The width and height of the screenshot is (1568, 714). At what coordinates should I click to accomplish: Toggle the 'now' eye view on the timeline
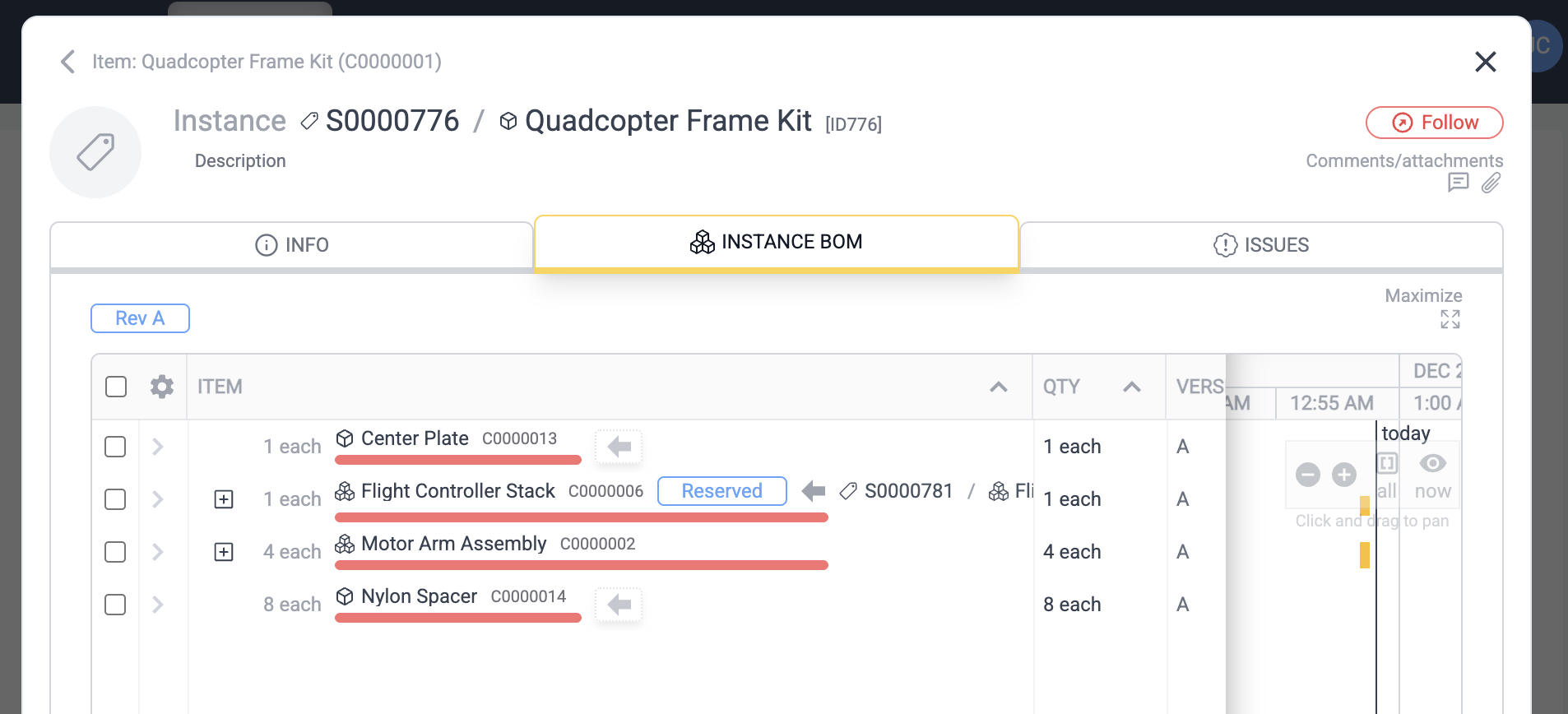tap(1432, 464)
